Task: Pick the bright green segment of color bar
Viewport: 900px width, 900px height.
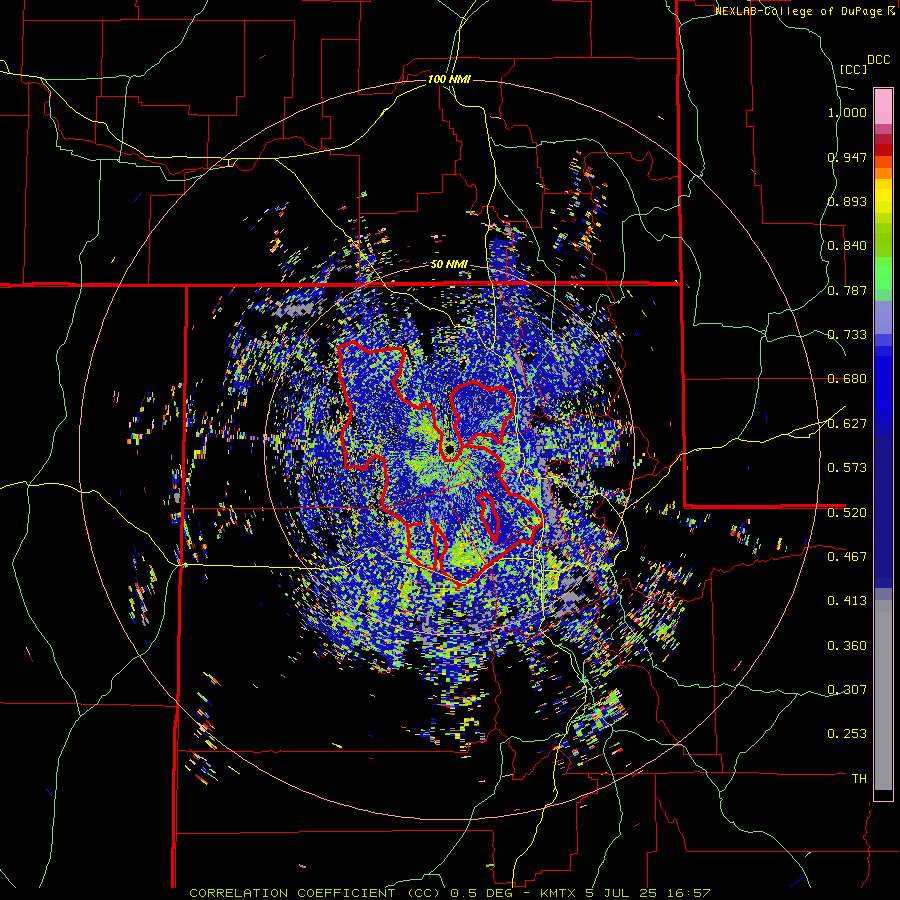Action: click(883, 273)
